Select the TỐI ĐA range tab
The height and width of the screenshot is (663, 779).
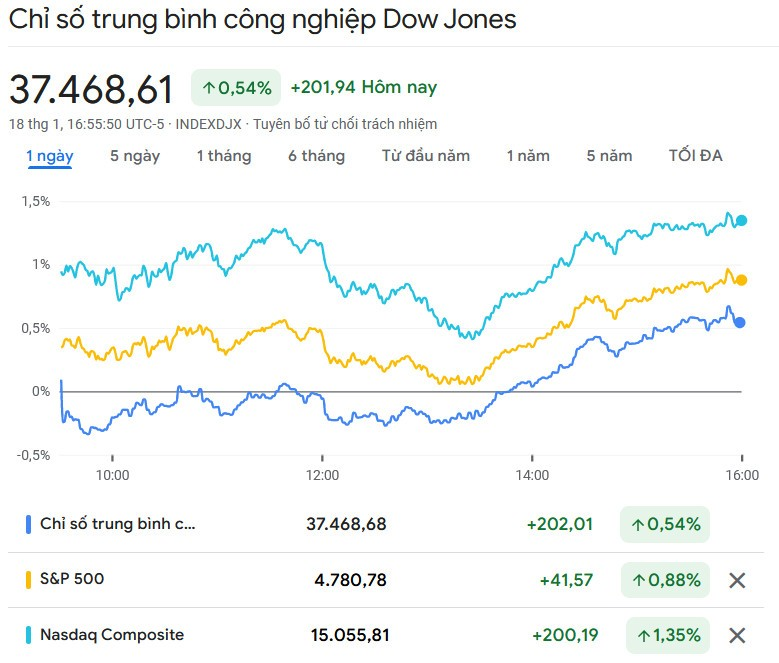point(696,156)
